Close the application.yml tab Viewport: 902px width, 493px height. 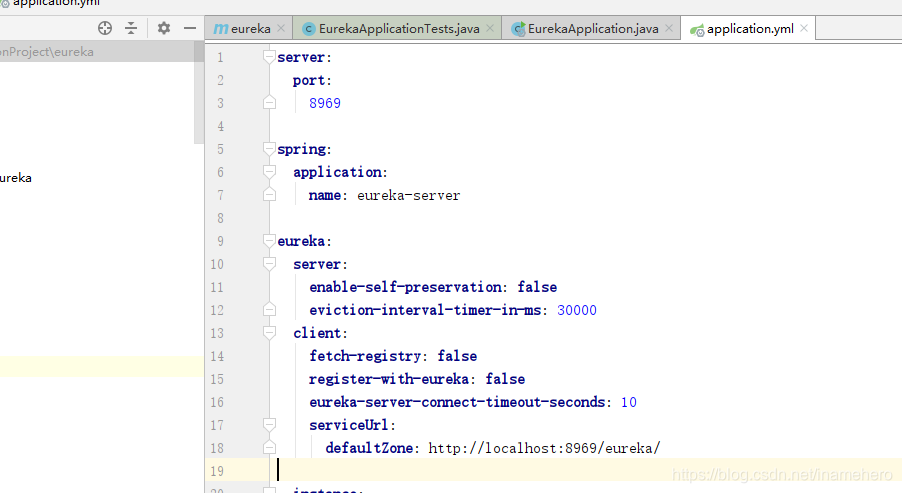pyautogui.click(x=804, y=28)
